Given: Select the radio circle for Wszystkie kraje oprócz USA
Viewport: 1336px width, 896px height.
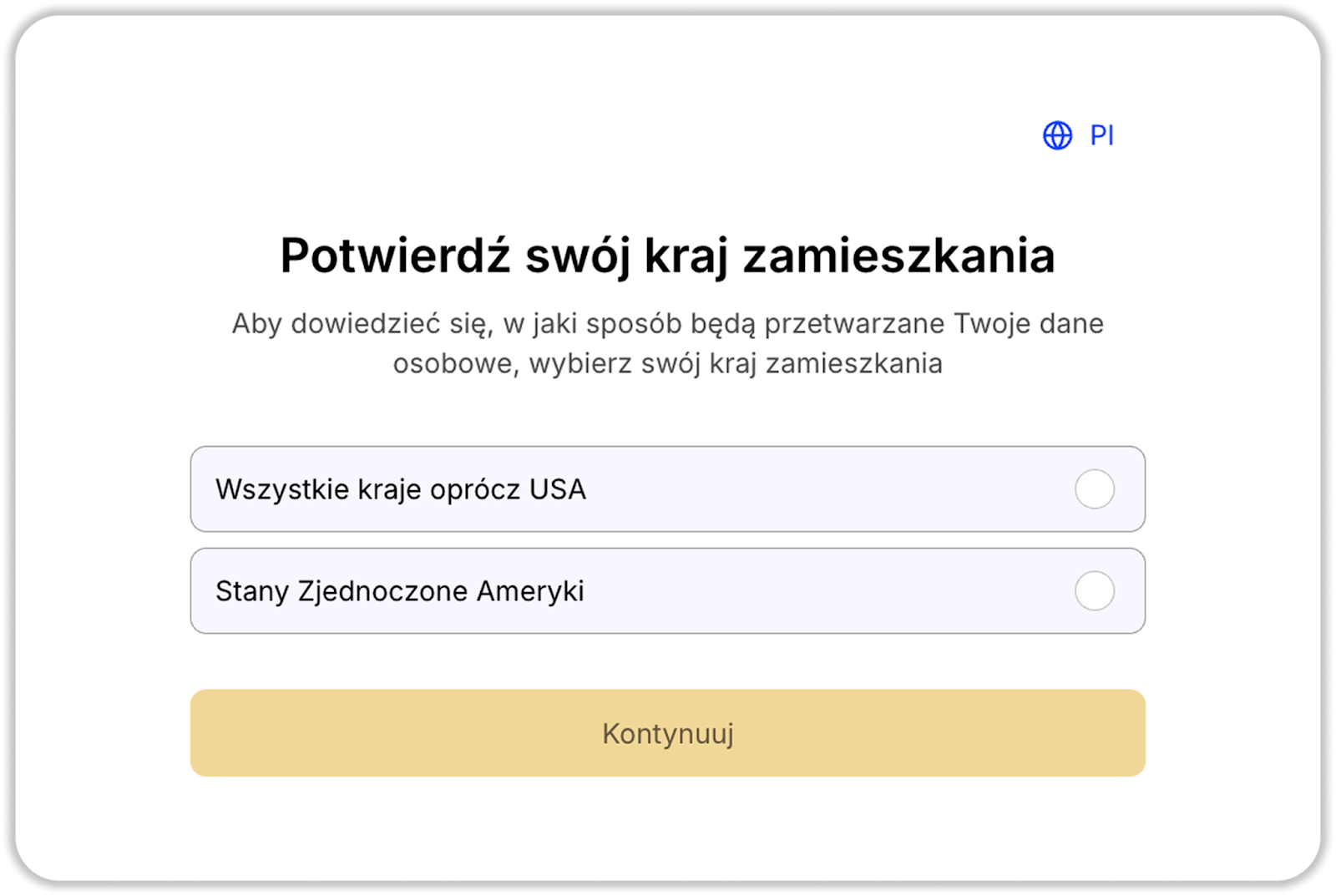Looking at the screenshot, I should click(x=1094, y=489).
